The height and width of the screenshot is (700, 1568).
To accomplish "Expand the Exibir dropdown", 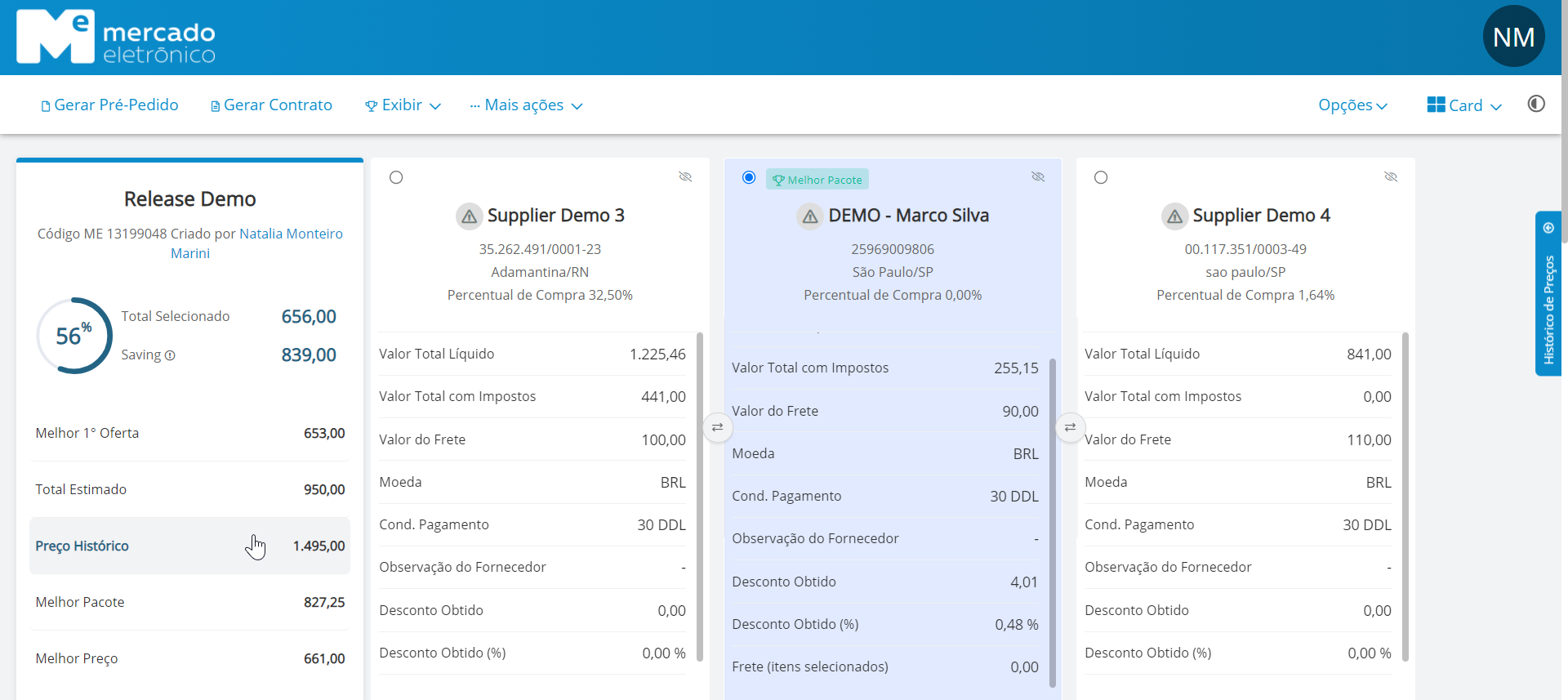I will pos(403,105).
